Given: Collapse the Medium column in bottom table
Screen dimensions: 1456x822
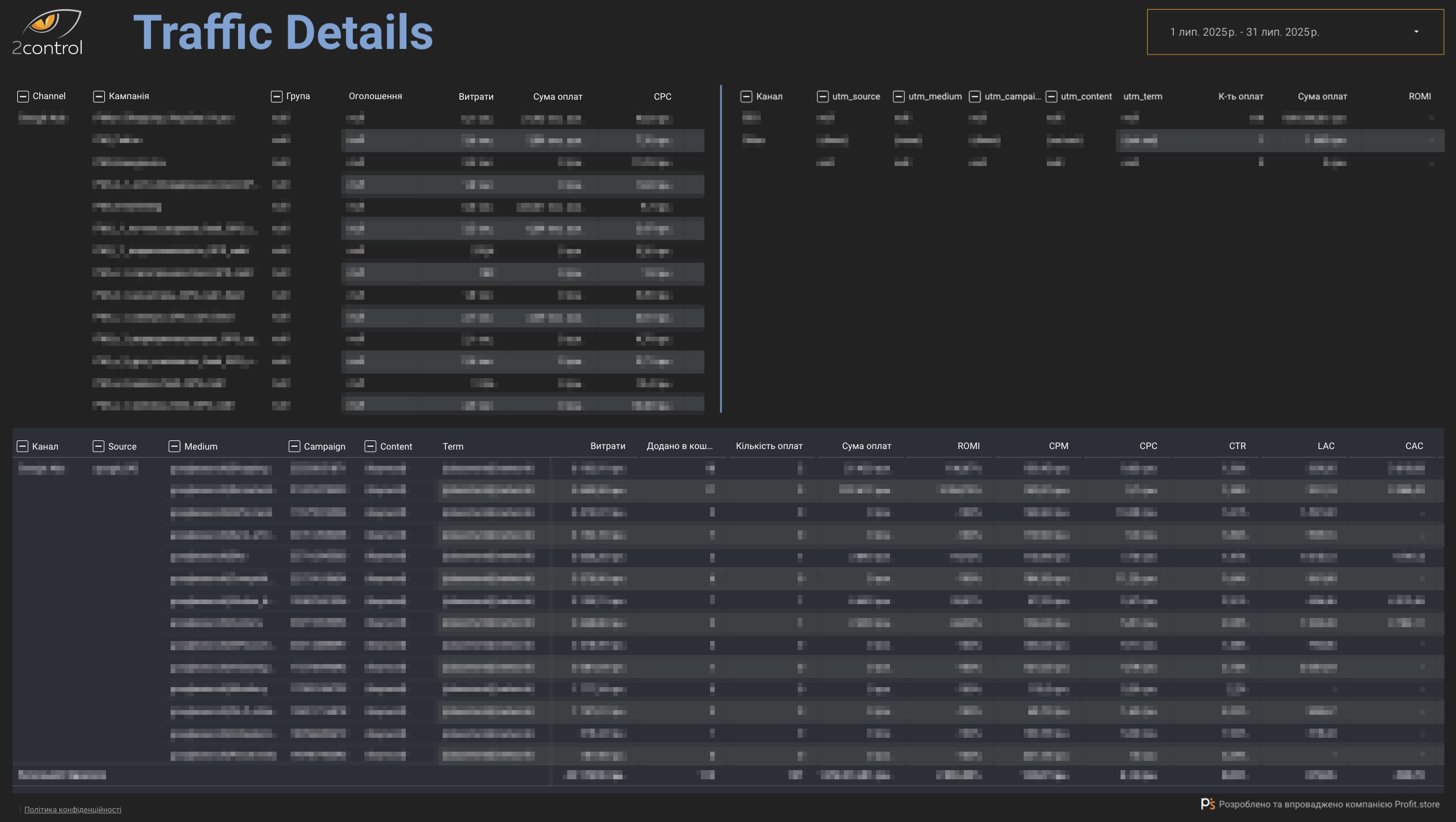Looking at the screenshot, I should (x=175, y=446).
